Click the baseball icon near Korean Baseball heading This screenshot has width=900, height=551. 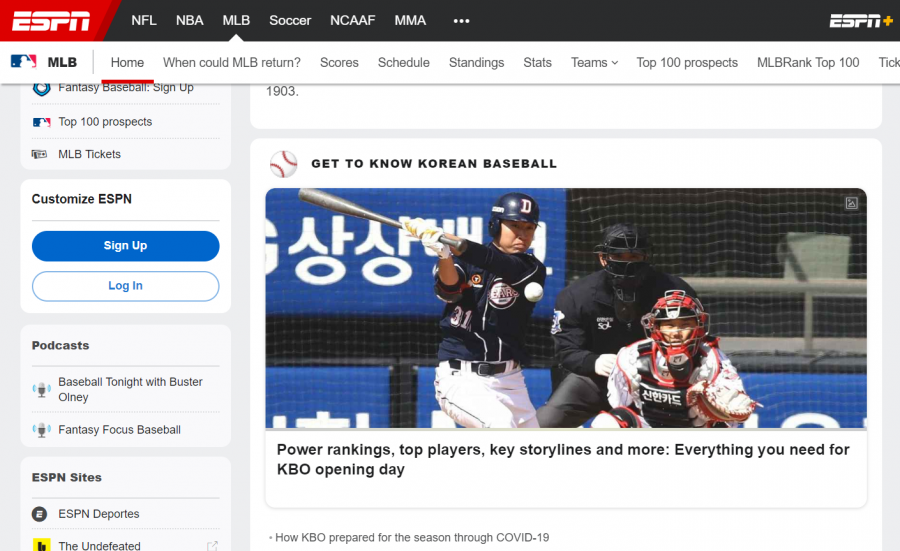(284, 164)
